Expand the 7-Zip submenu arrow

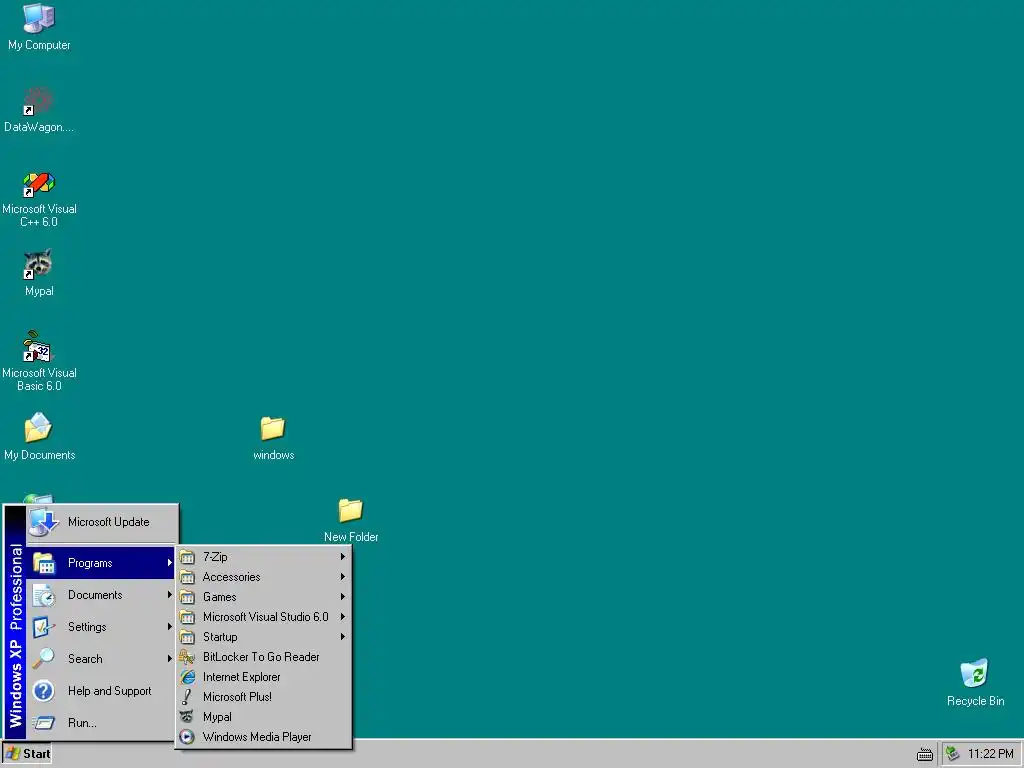coord(342,557)
